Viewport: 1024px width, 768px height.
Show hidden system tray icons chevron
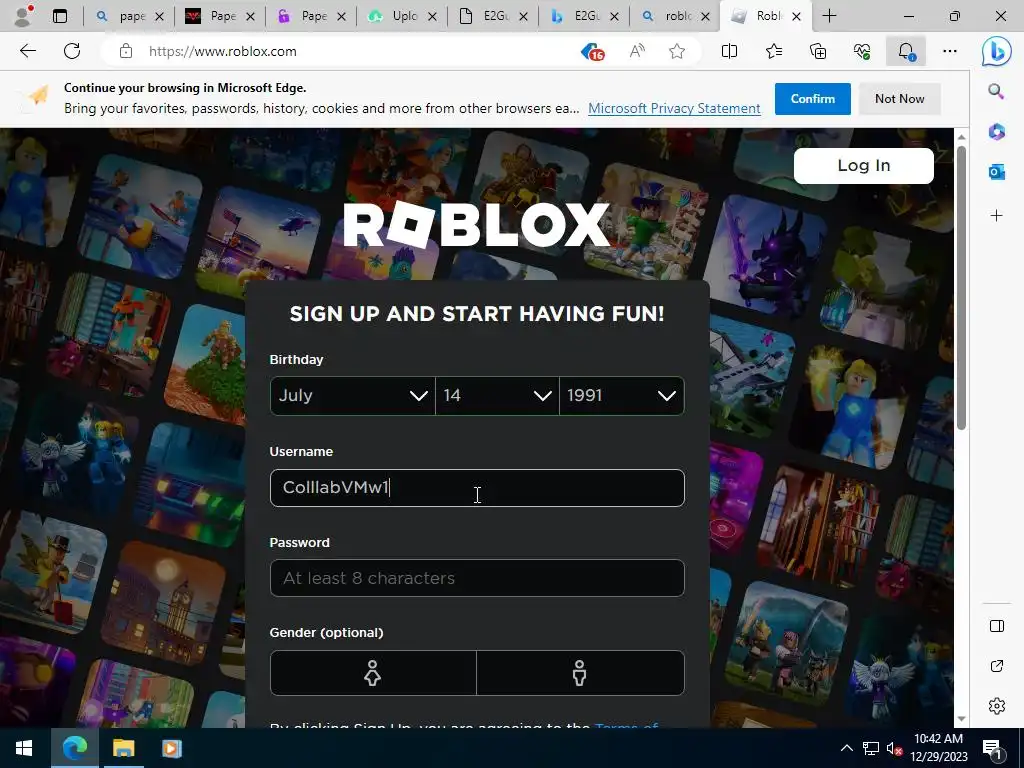click(846, 748)
